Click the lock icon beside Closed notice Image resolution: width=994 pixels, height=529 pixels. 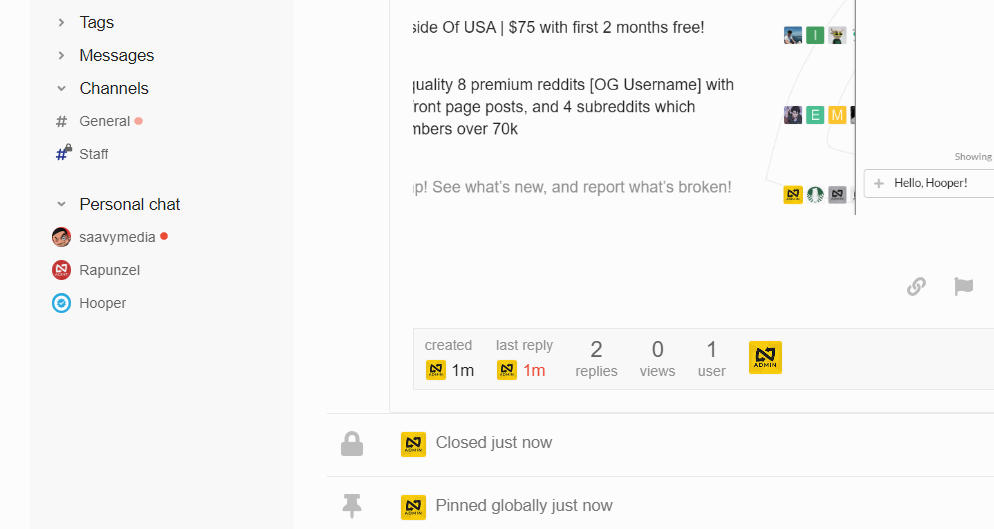[x=352, y=444]
